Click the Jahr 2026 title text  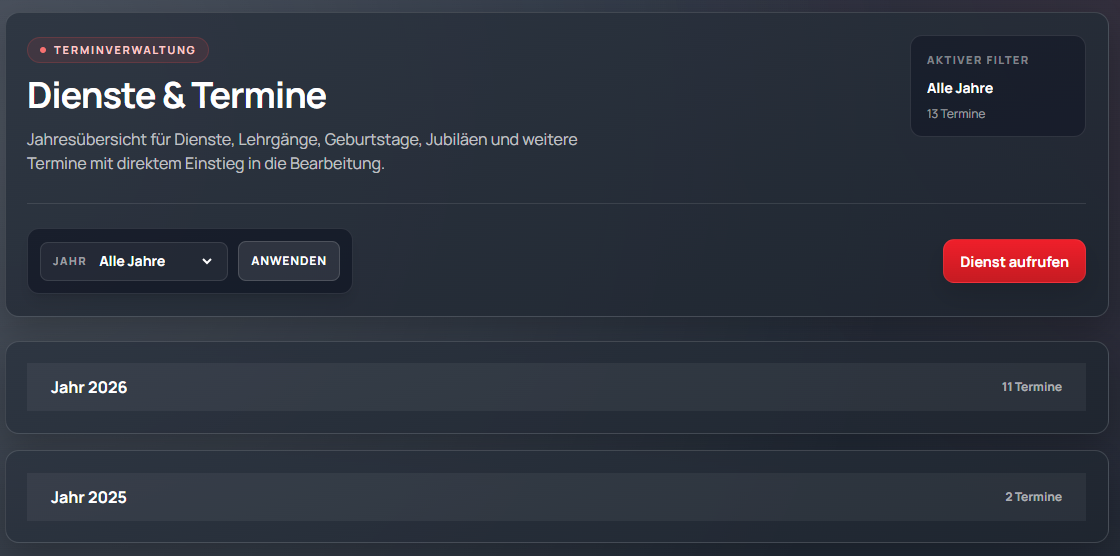click(89, 387)
